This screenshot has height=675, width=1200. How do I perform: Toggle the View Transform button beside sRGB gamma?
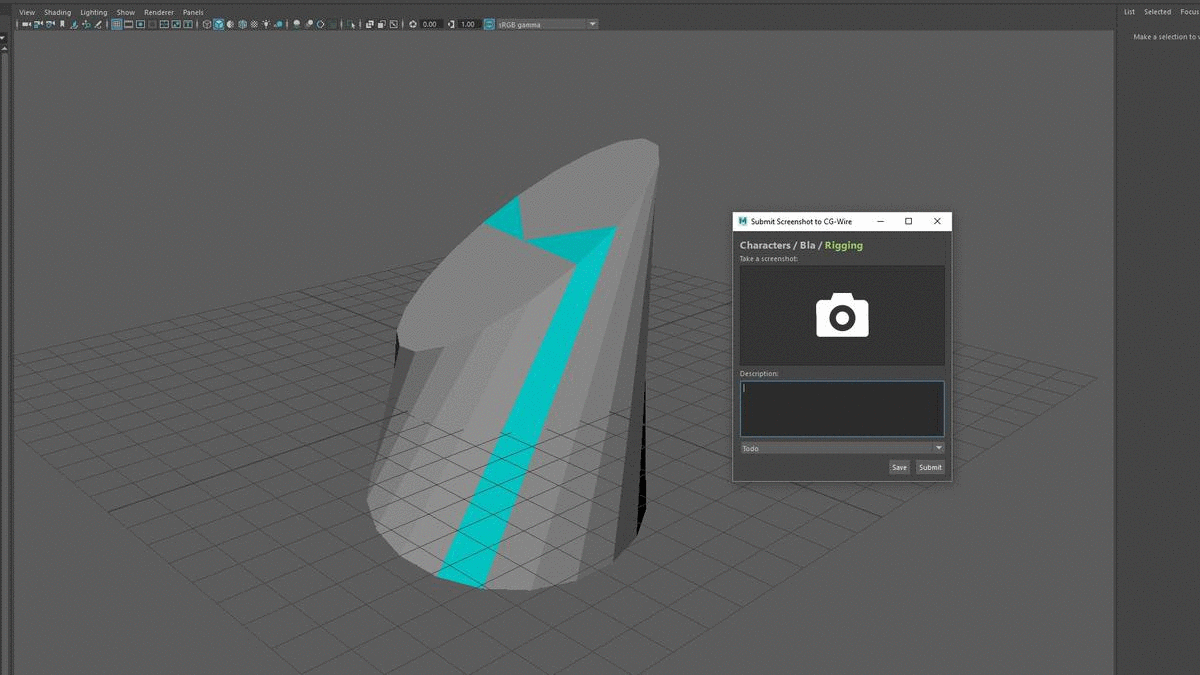tap(489, 24)
